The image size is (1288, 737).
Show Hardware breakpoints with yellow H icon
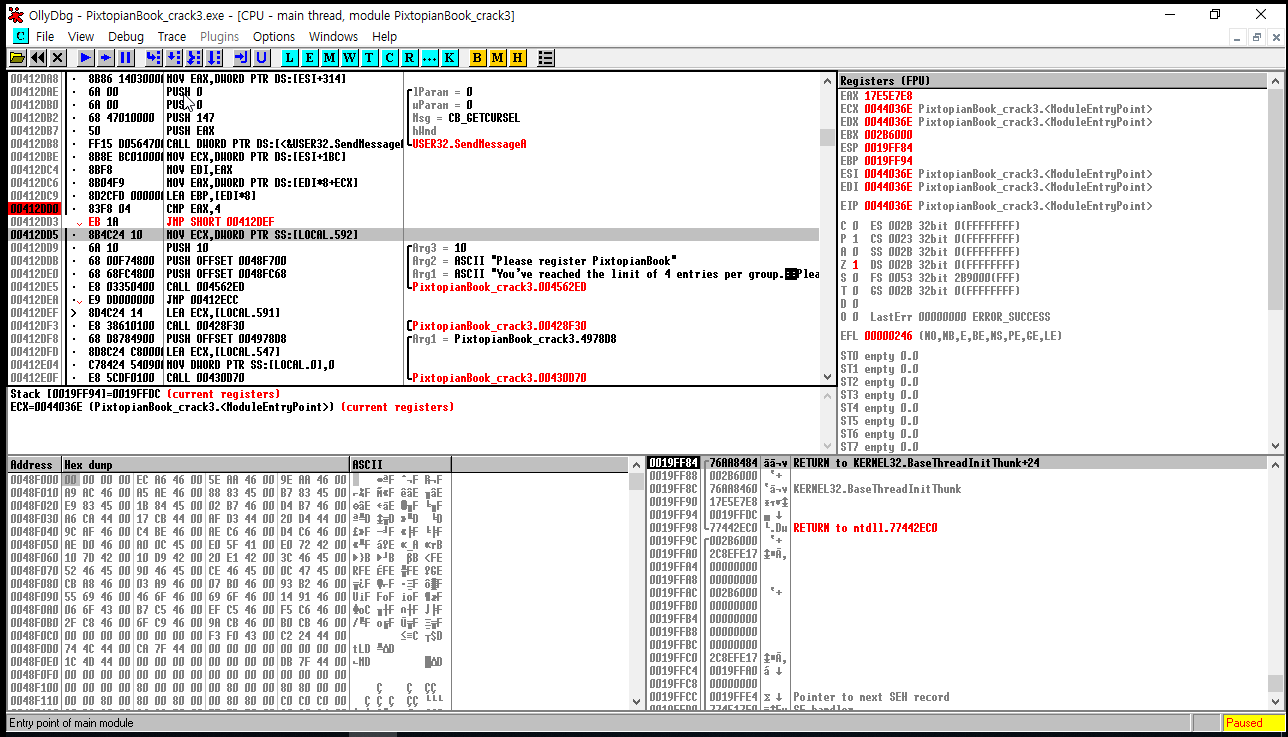518,58
